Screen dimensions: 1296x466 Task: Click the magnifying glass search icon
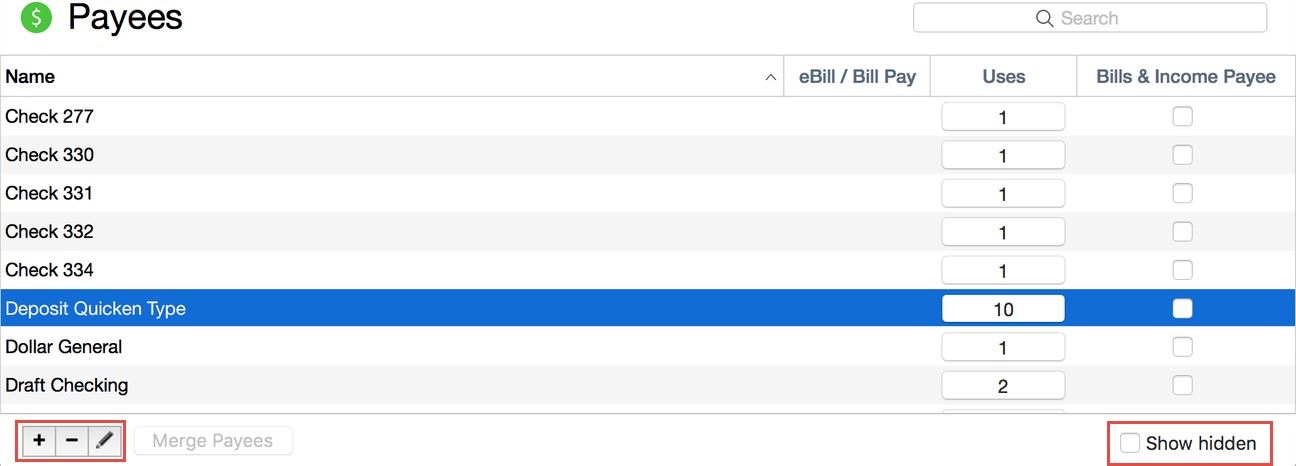pyautogui.click(x=1044, y=18)
